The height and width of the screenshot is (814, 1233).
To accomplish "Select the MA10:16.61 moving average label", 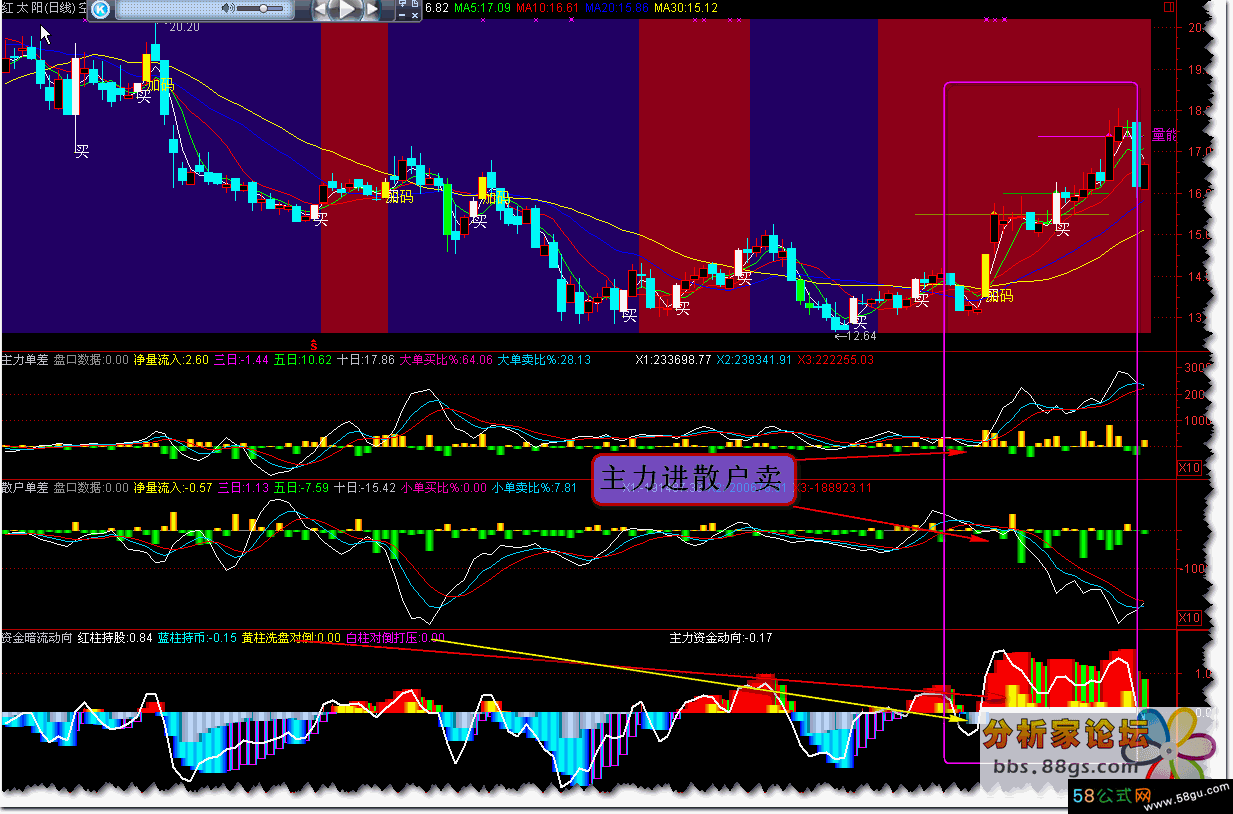I will [x=548, y=8].
